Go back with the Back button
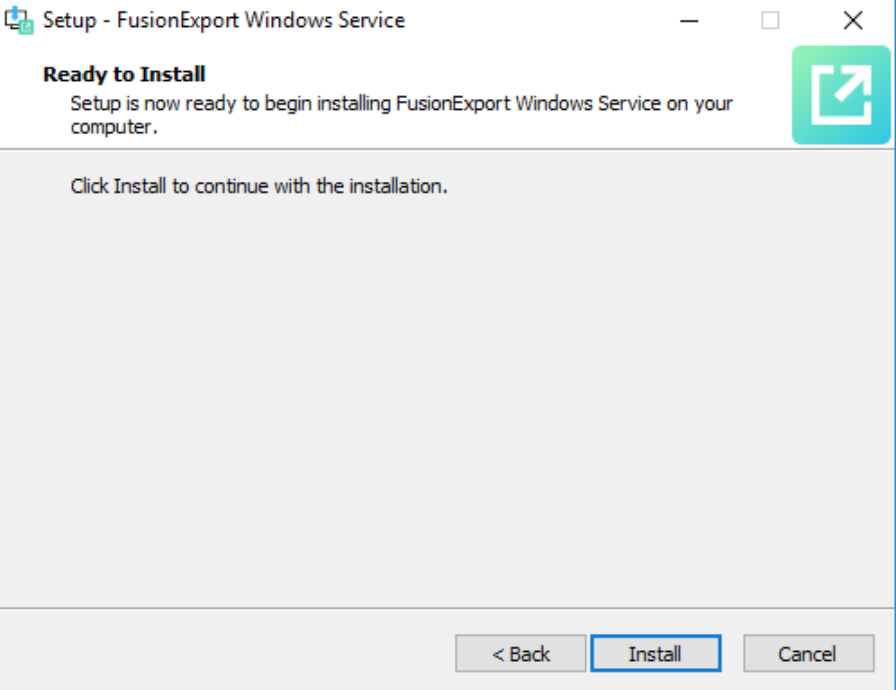The image size is (896, 690). pyautogui.click(x=520, y=654)
